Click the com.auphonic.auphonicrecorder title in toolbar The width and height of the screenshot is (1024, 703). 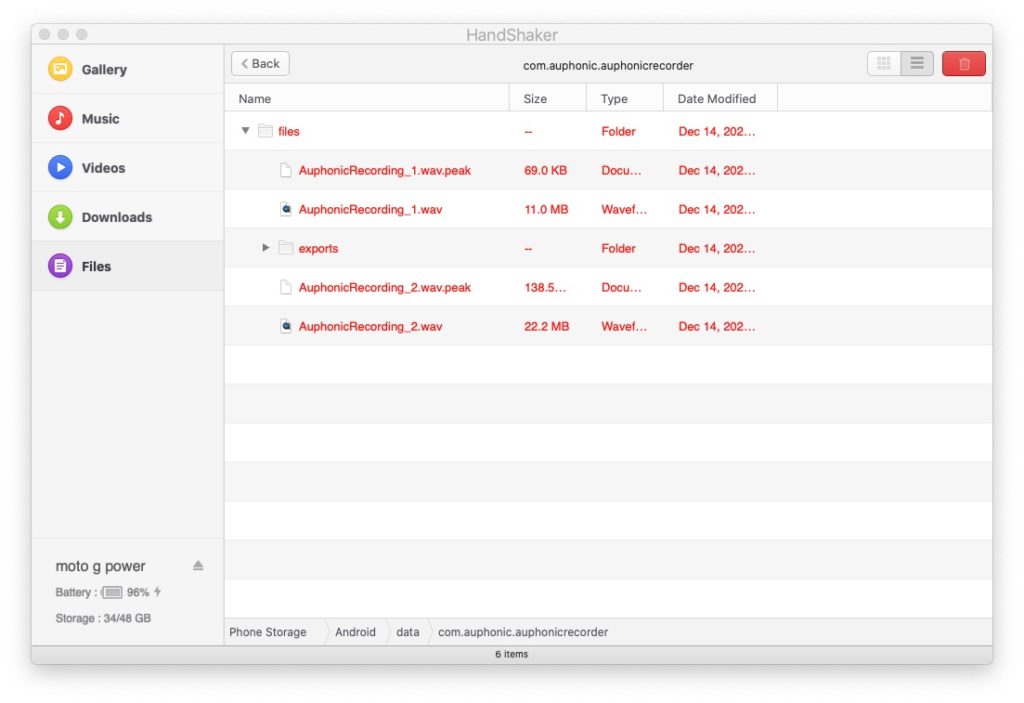click(x=608, y=65)
